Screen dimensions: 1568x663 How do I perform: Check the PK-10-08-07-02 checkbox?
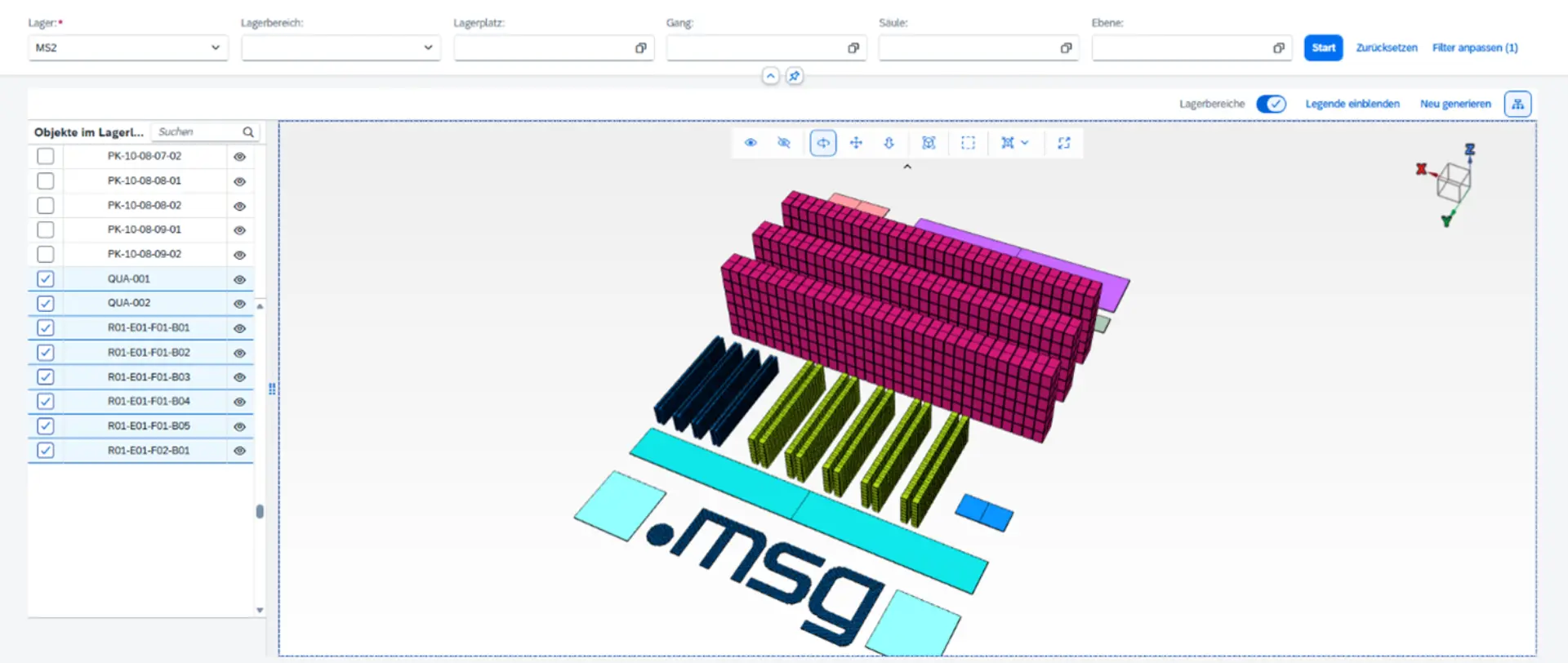[46, 156]
